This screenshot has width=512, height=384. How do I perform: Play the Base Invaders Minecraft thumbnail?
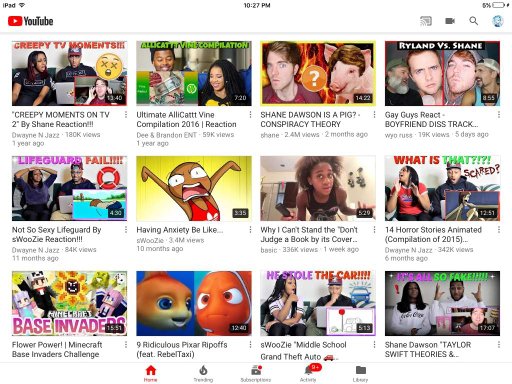pyautogui.click(x=69, y=303)
